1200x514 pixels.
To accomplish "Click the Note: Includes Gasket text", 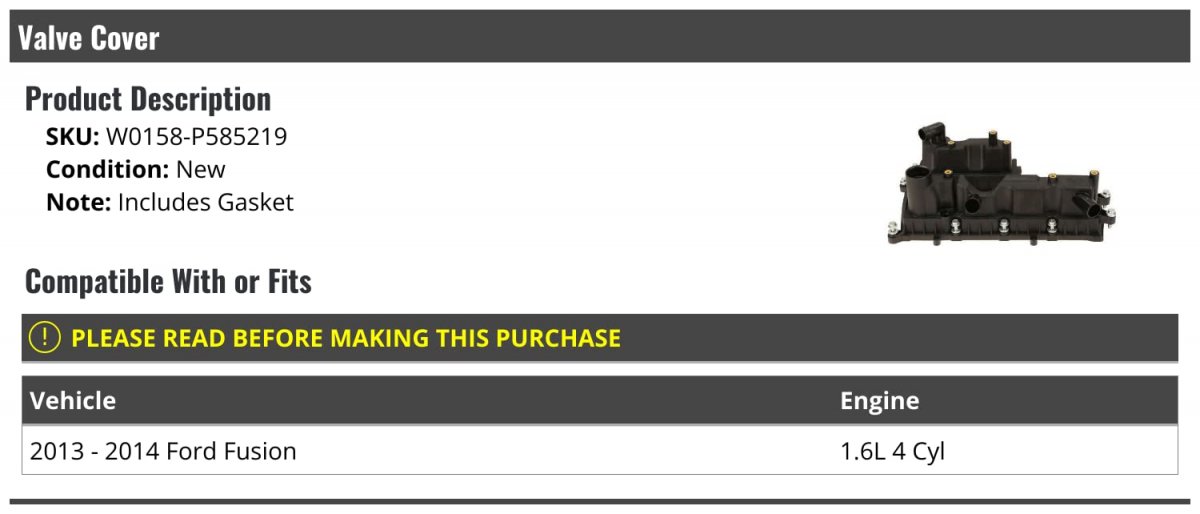I will 170,202.
